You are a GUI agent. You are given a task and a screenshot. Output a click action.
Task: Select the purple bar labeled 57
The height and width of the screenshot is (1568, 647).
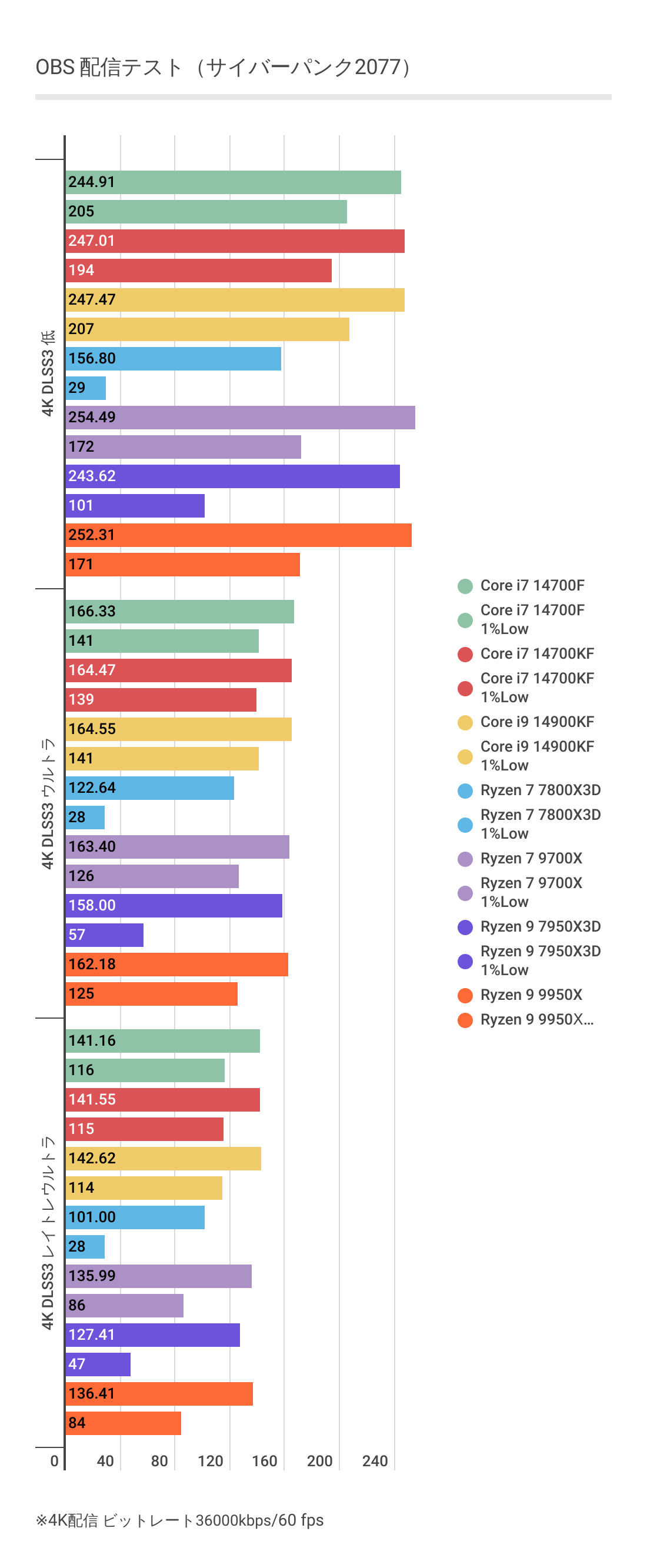pos(104,935)
